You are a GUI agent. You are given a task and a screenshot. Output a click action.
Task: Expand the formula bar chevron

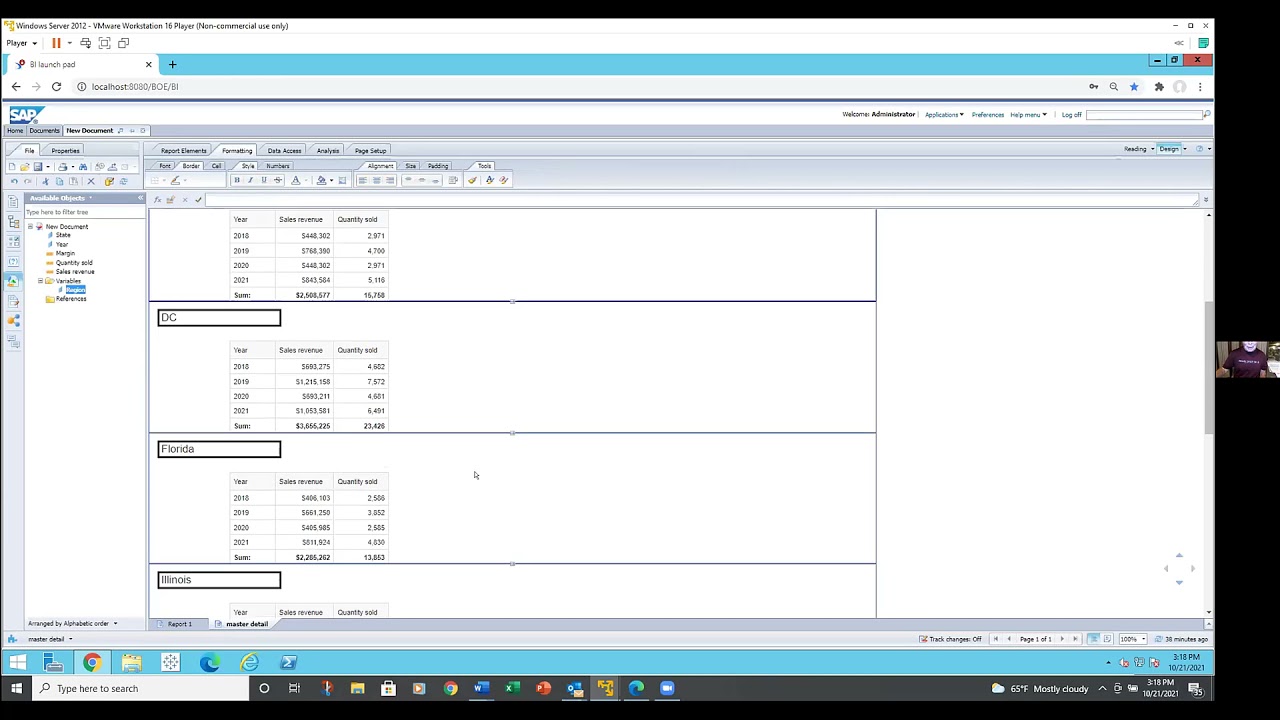coord(1207,199)
